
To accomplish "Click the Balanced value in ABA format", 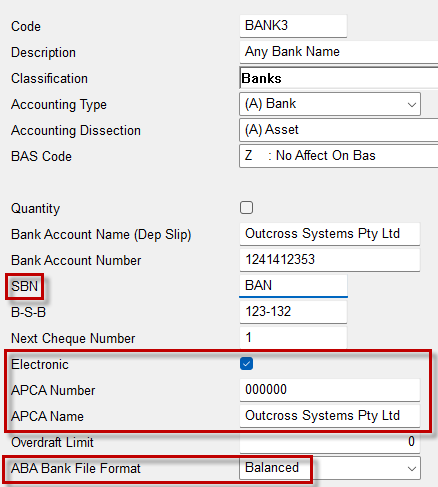I will 272,468.
